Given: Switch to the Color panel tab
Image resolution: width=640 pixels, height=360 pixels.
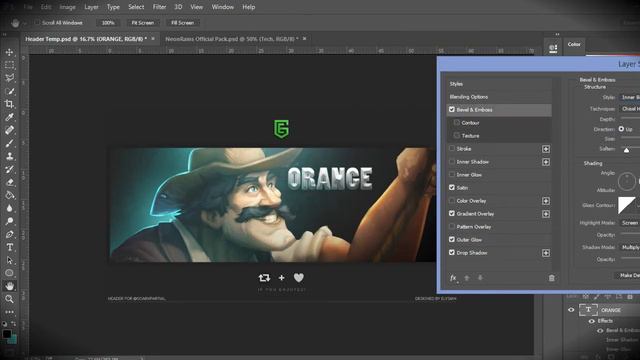Looking at the screenshot, I should tap(574, 44).
